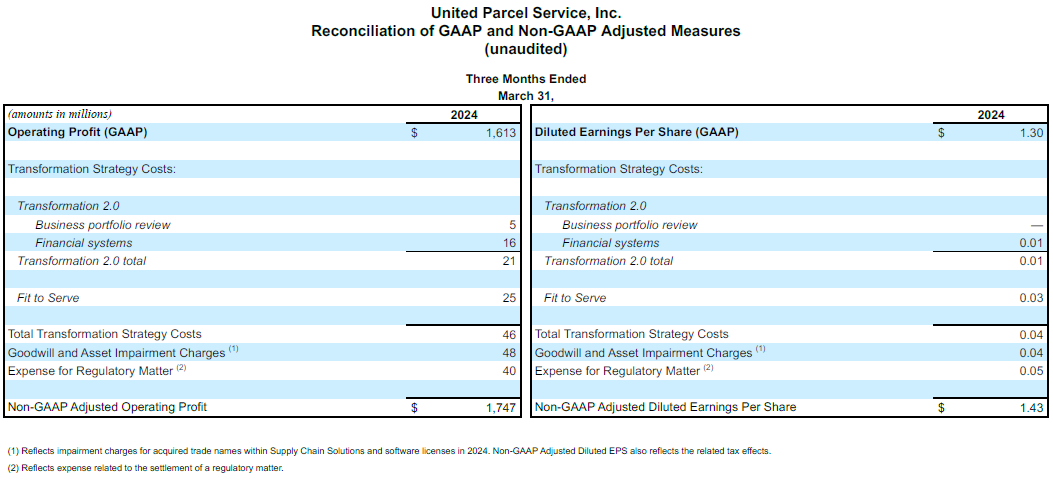The image size is (1053, 480).
Task: Click the "Three Months Ended" heading
Action: click(526, 79)
